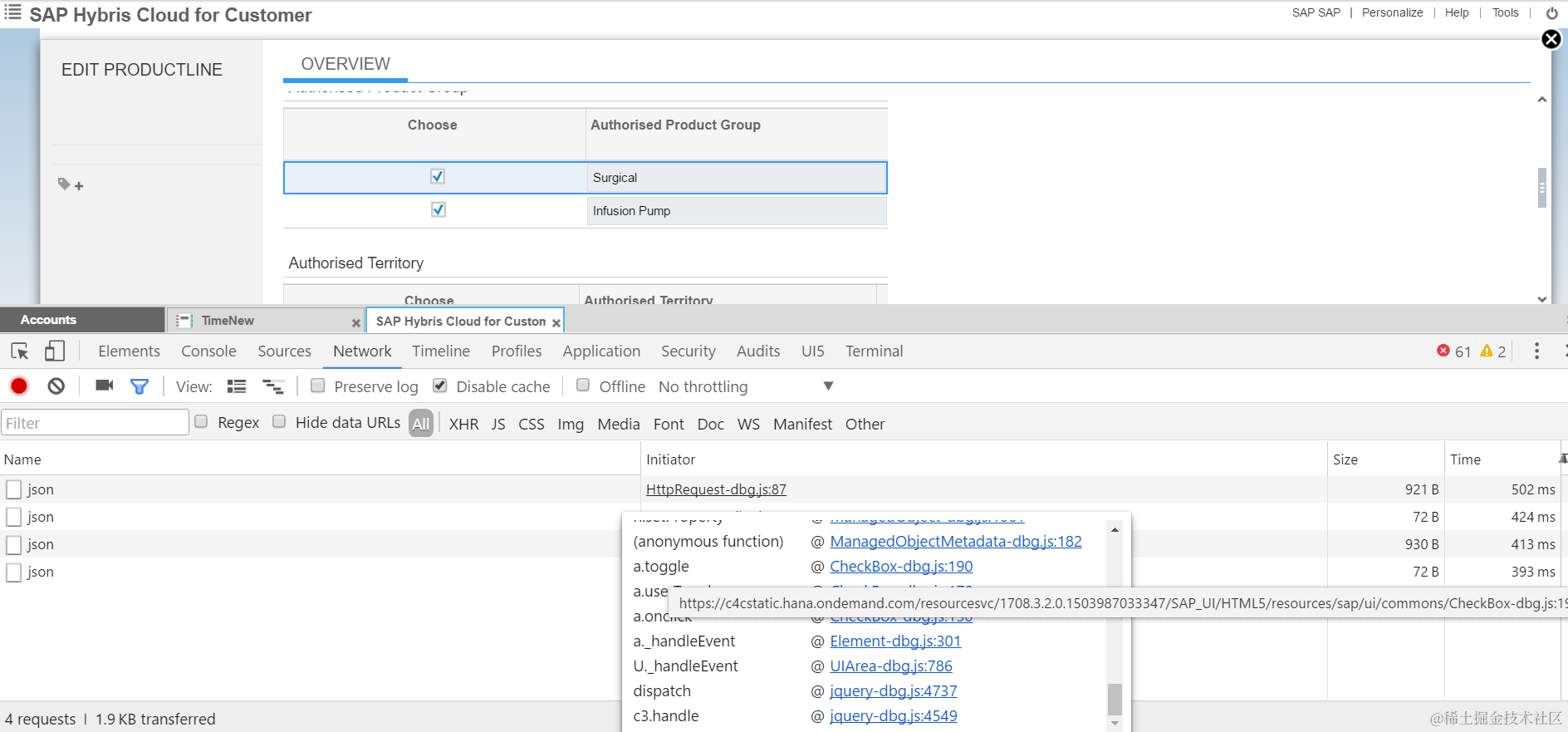This screenshot has width=1568, height=732.
Task: Click the capture screenshots camera icon
Action: pyautogui.click(x=105, y=386)
